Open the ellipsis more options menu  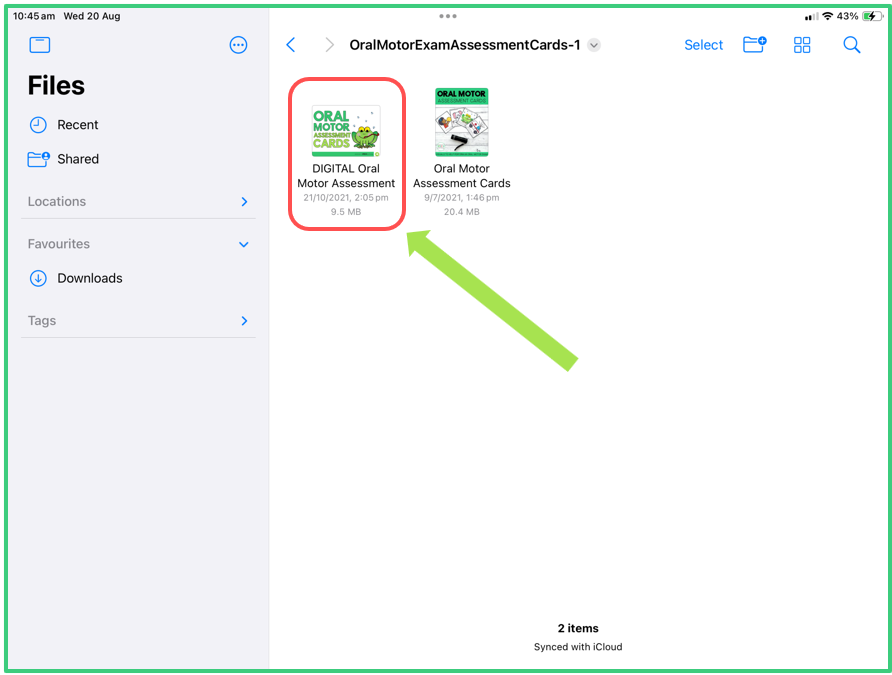pos(238,45)
